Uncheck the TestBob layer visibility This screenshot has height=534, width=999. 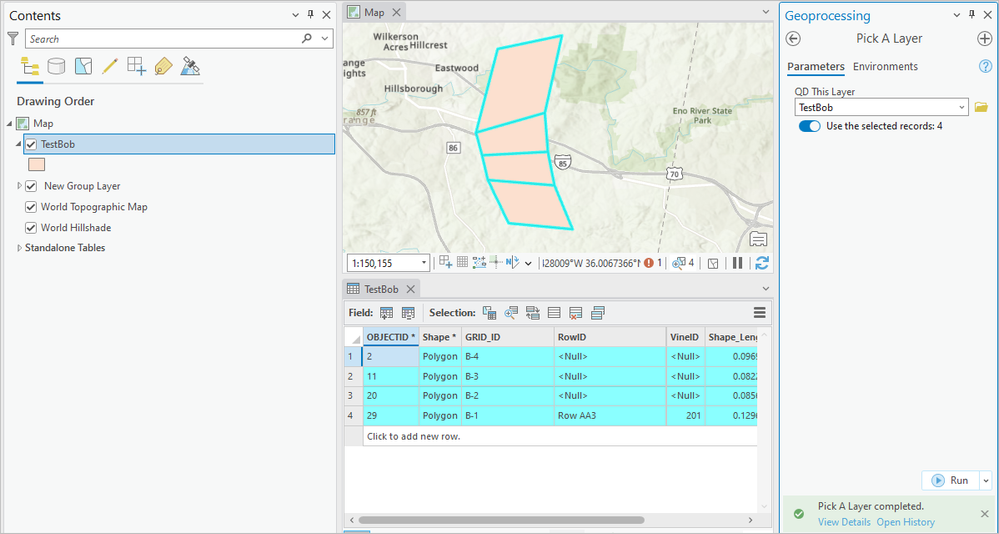31,144
